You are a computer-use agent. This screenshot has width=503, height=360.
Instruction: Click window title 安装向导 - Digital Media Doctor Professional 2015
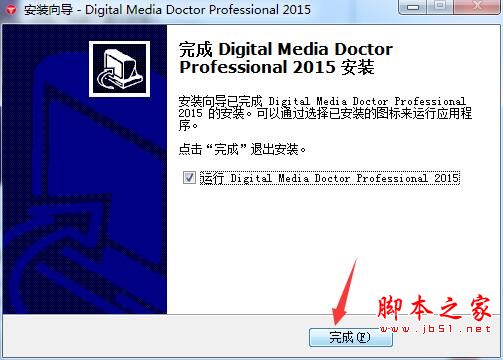(x=167, y=9)
